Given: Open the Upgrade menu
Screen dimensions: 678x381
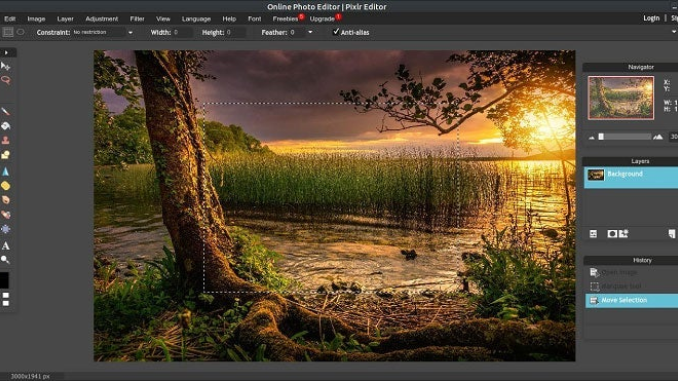Looking at the screenshot, I should pyautogui.click(x=322, y=19).
